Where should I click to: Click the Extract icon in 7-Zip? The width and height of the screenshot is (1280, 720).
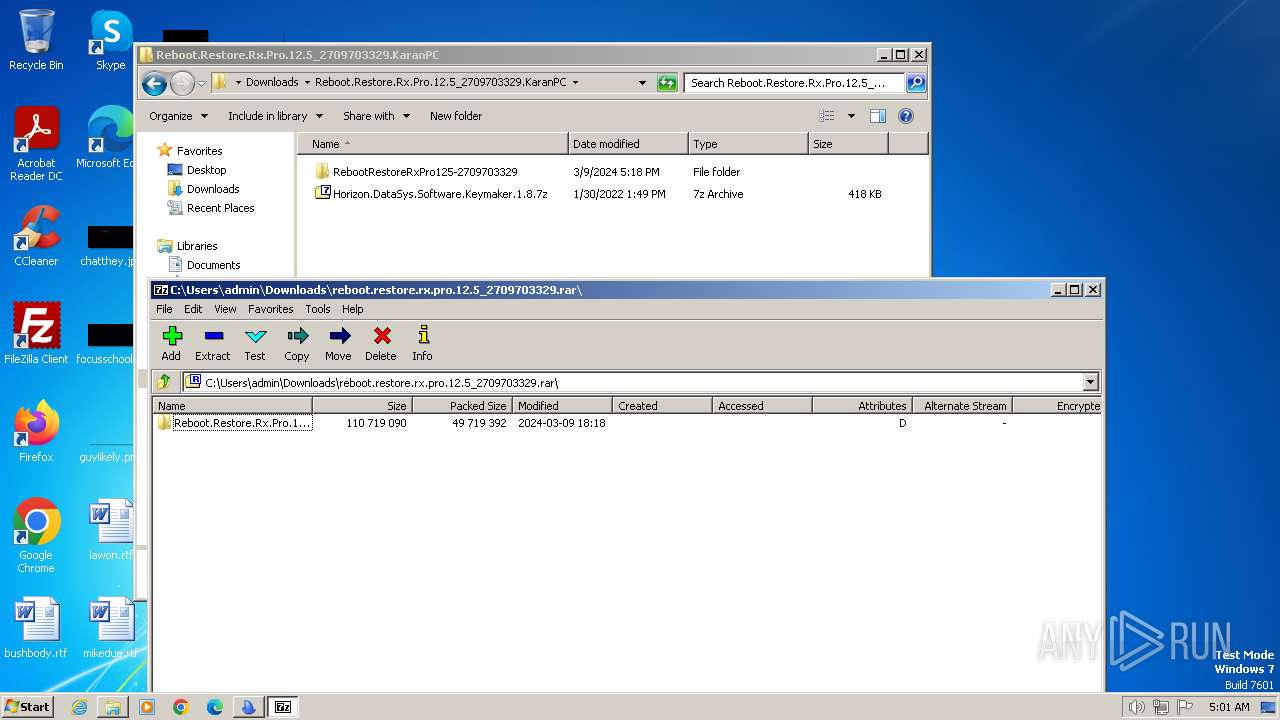tap(212, 343)
